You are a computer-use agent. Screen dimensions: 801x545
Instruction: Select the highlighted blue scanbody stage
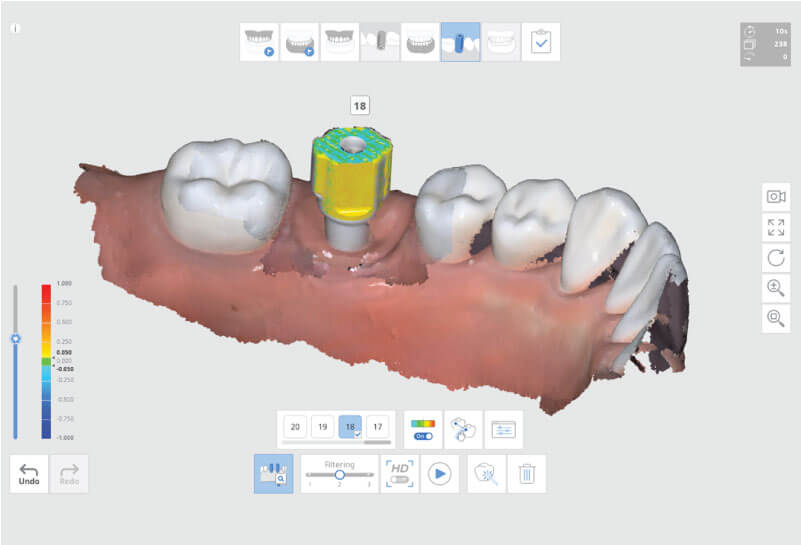(x=460, y=42)
